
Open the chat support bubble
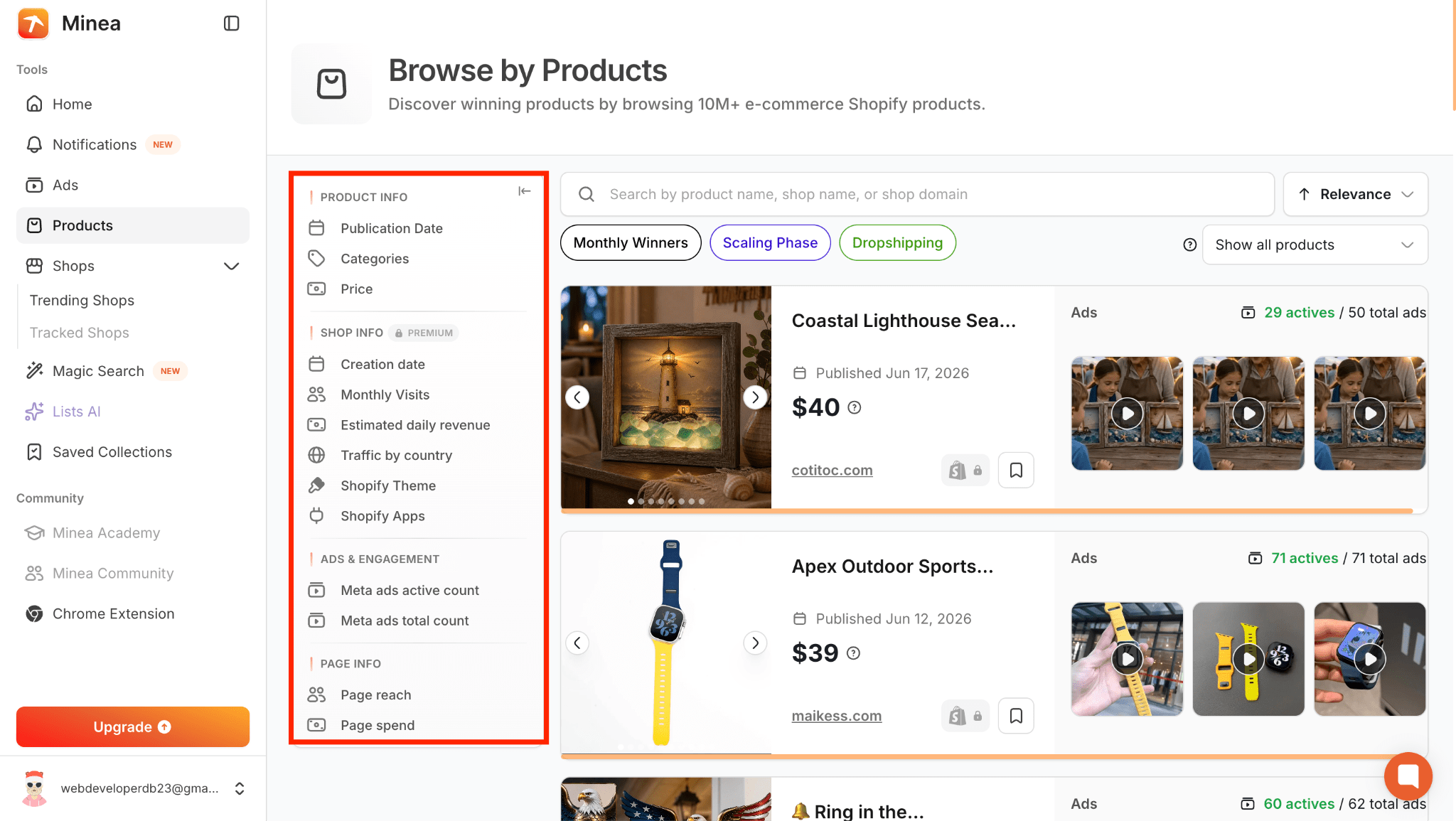tap(1408, 776)
